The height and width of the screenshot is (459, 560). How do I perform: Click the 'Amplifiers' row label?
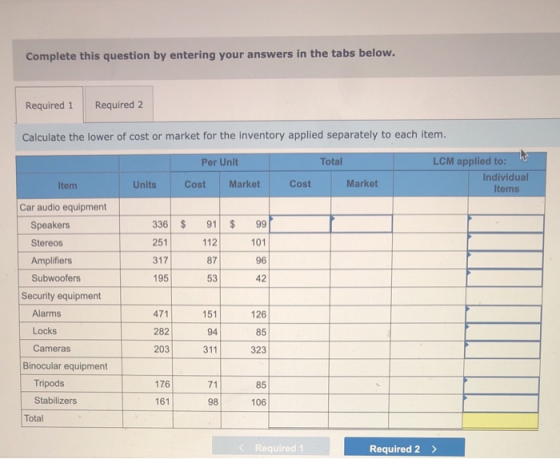pos(51,260)
